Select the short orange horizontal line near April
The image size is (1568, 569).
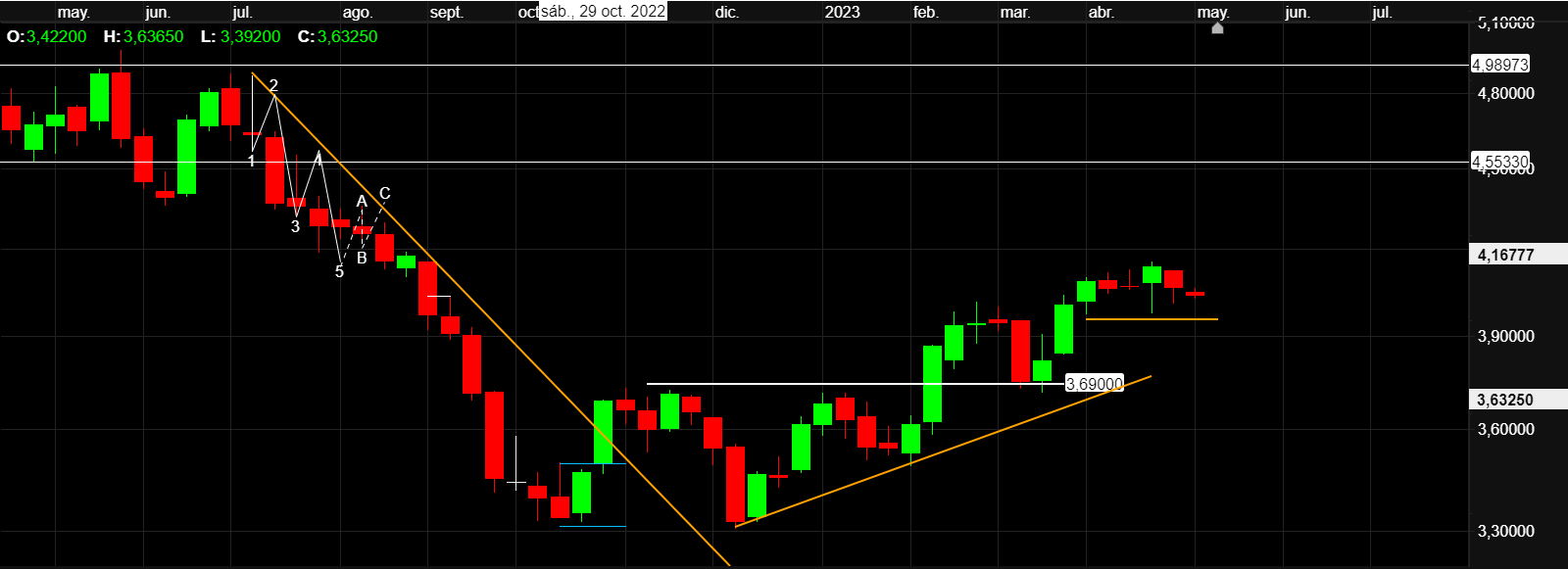tap(1151, 319)
